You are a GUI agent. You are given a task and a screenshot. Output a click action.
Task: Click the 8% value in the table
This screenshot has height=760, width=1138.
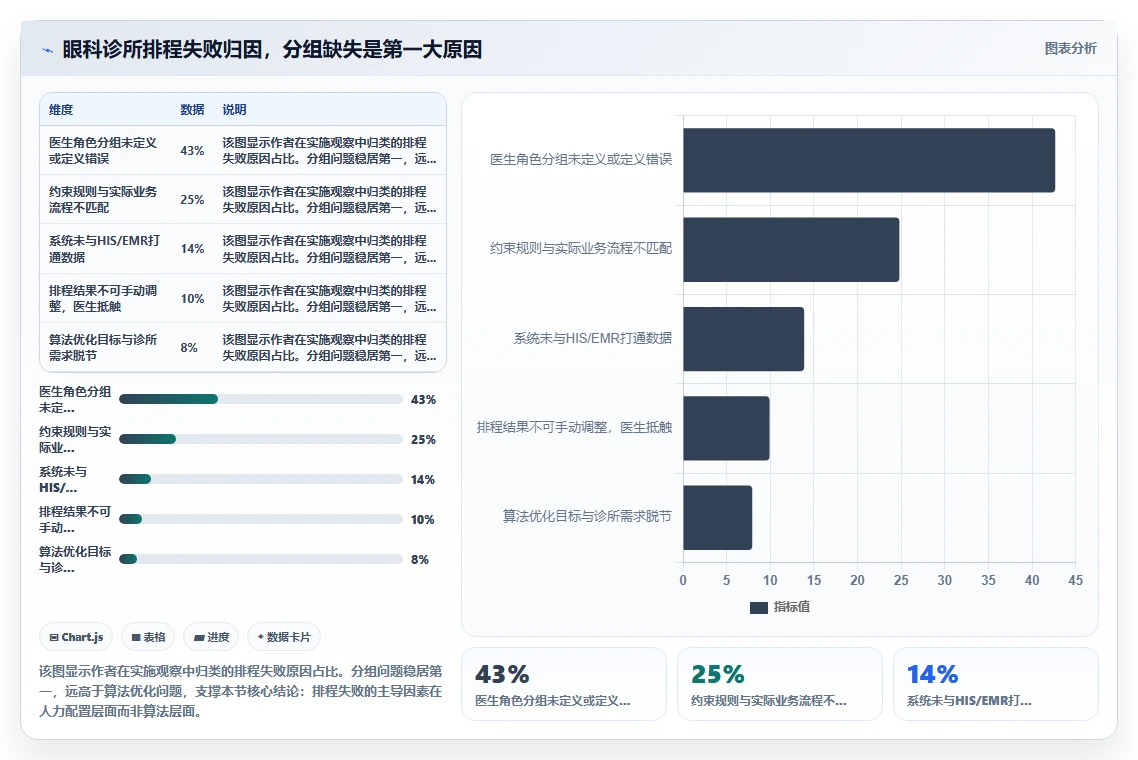(189, 348)
